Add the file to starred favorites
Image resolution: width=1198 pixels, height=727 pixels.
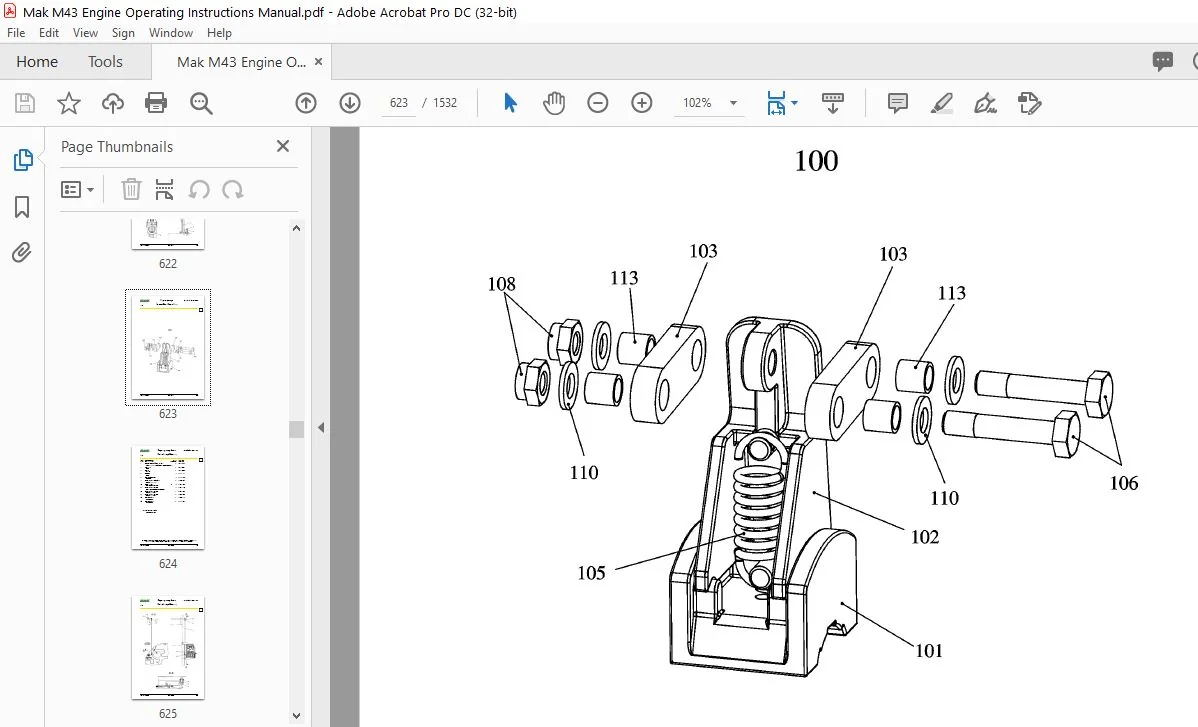click(x=69, y=103)
